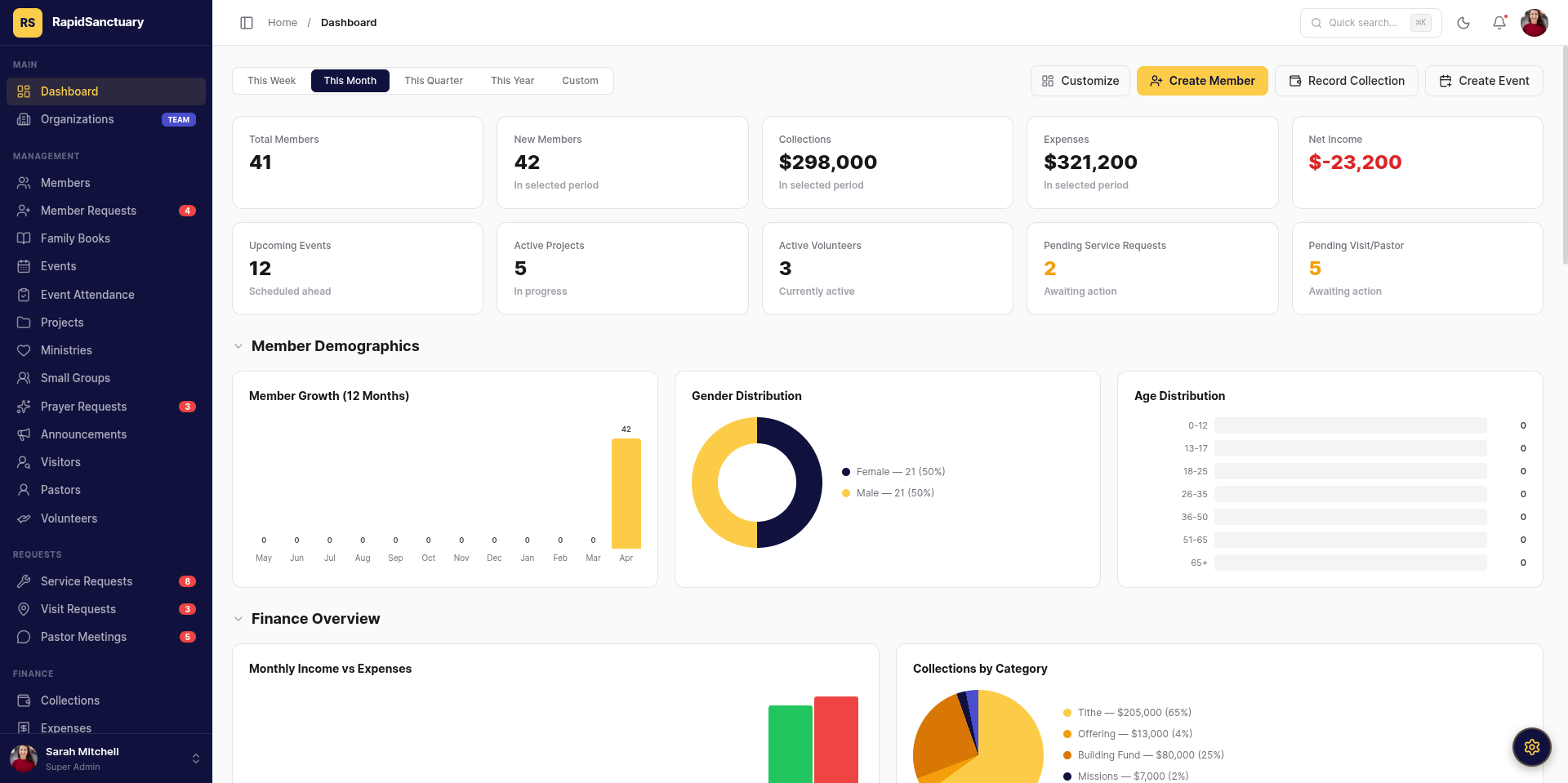Open Pastors in sidebar
The height and width of the screenshot is (783, 1568).
point(106,490)
